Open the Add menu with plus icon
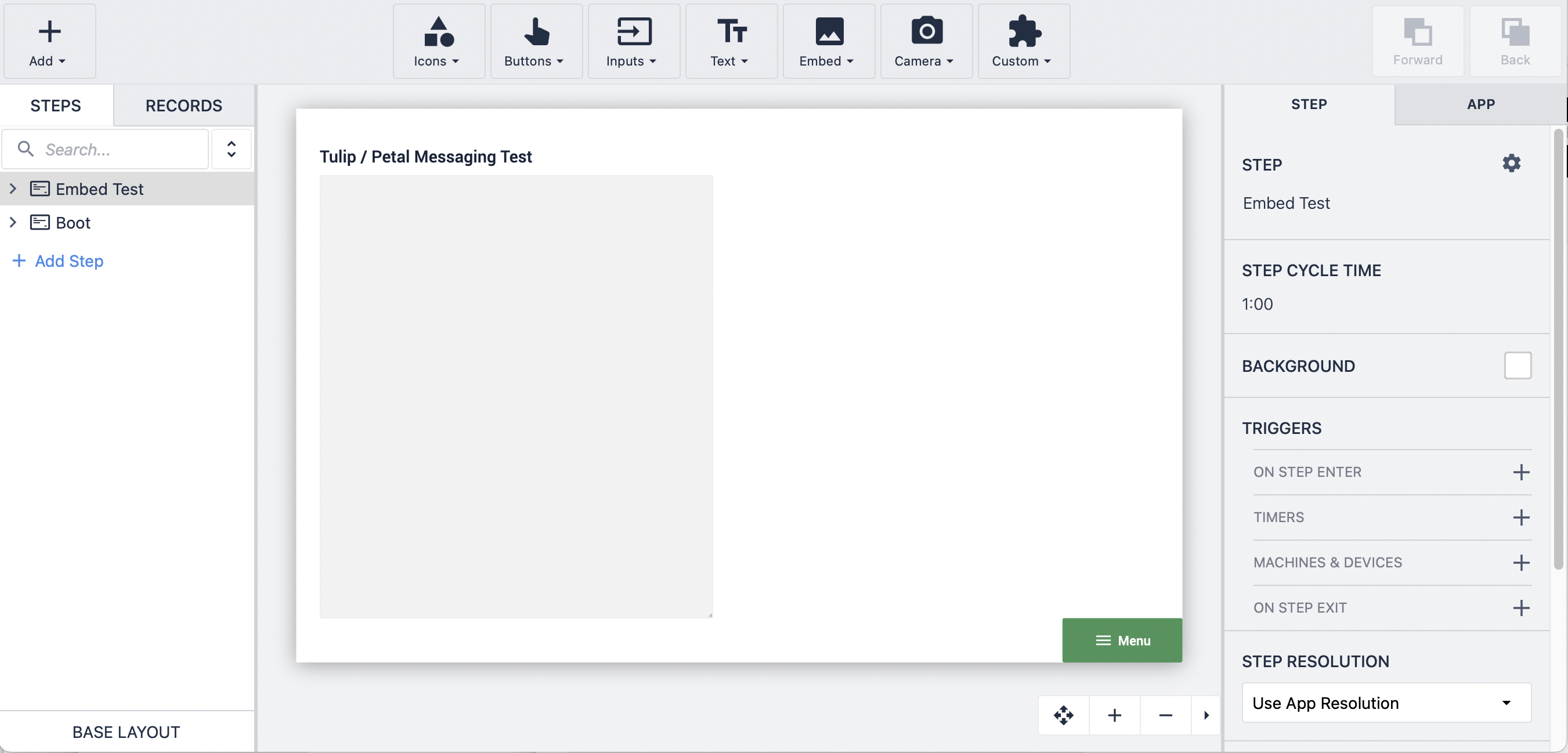Screen dimensions: 1568x753 point(49,41)
